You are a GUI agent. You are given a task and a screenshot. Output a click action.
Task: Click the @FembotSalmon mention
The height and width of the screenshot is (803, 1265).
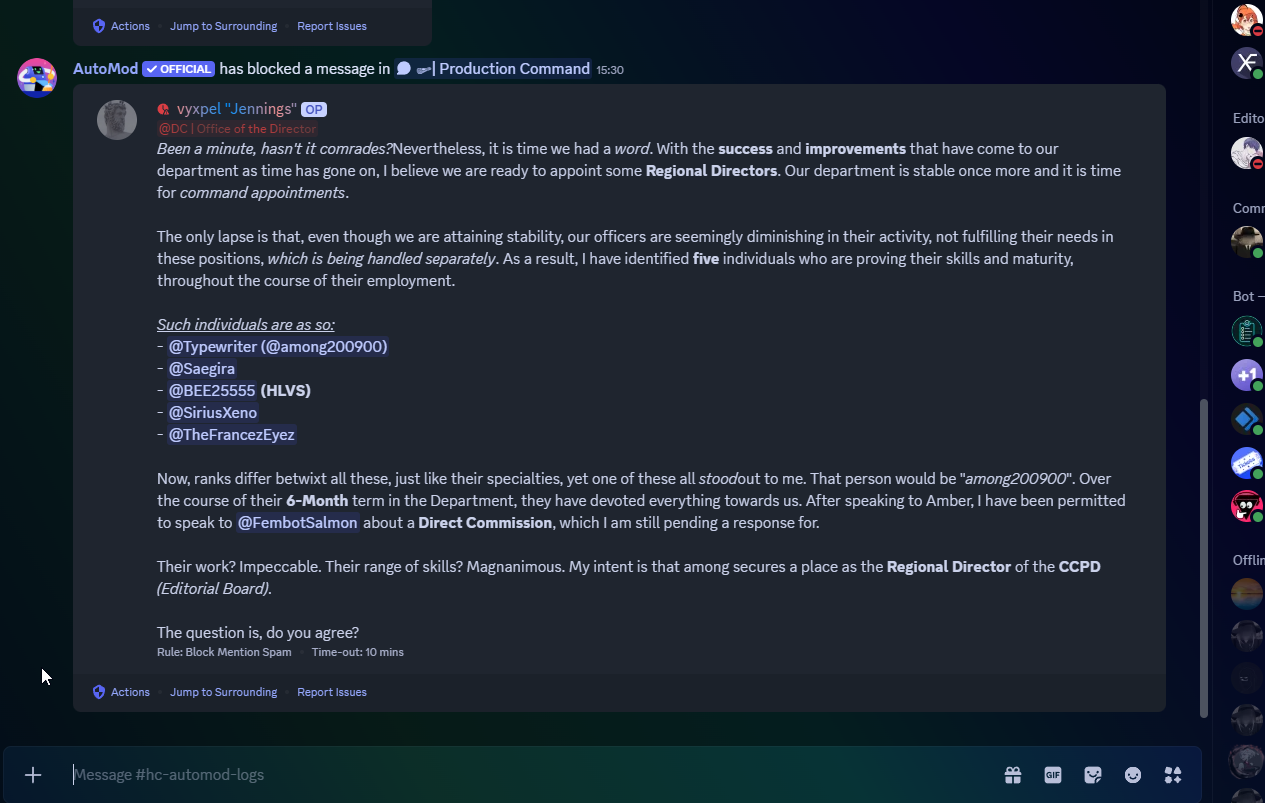(297, 522)
